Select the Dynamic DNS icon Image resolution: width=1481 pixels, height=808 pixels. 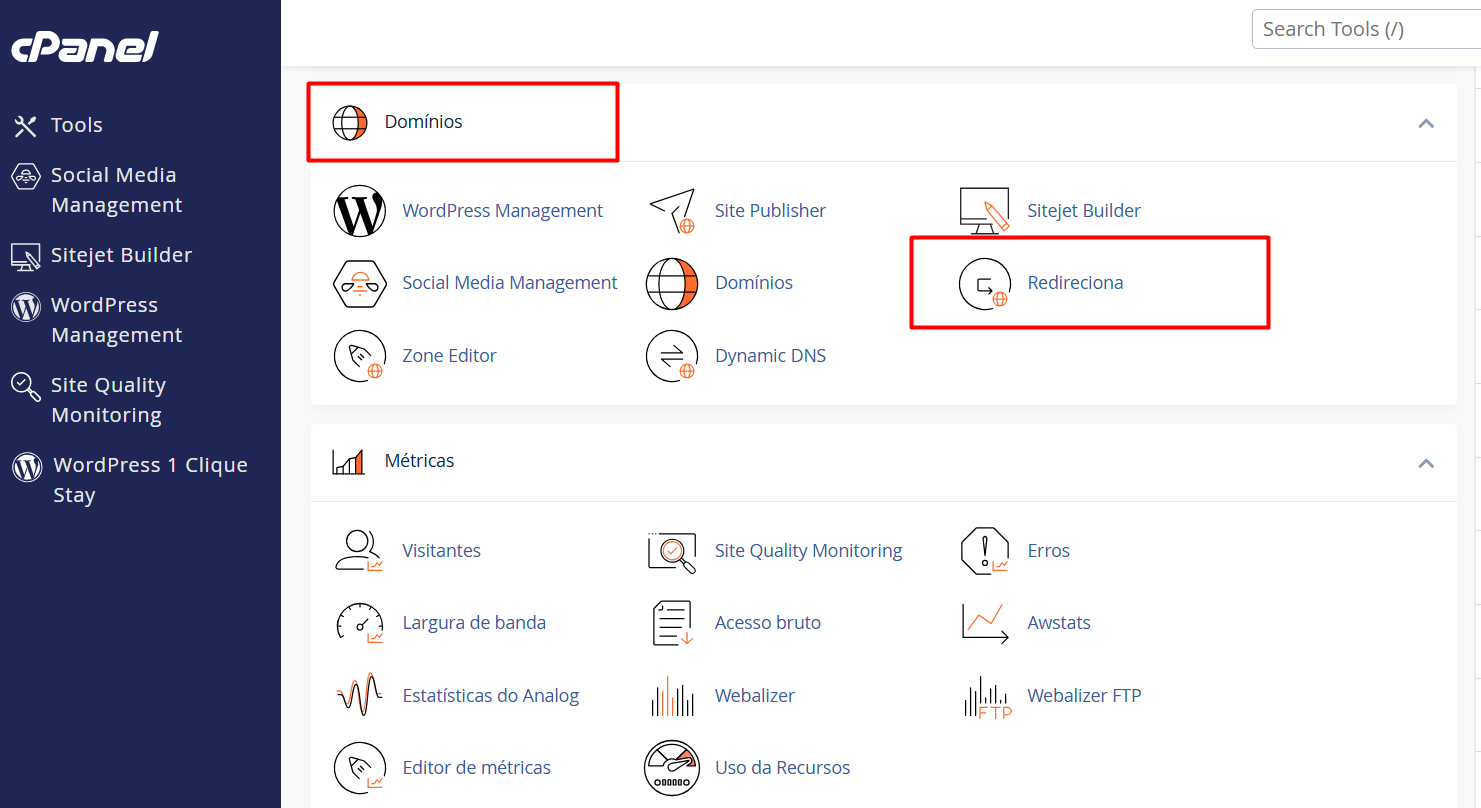(672, 355)
